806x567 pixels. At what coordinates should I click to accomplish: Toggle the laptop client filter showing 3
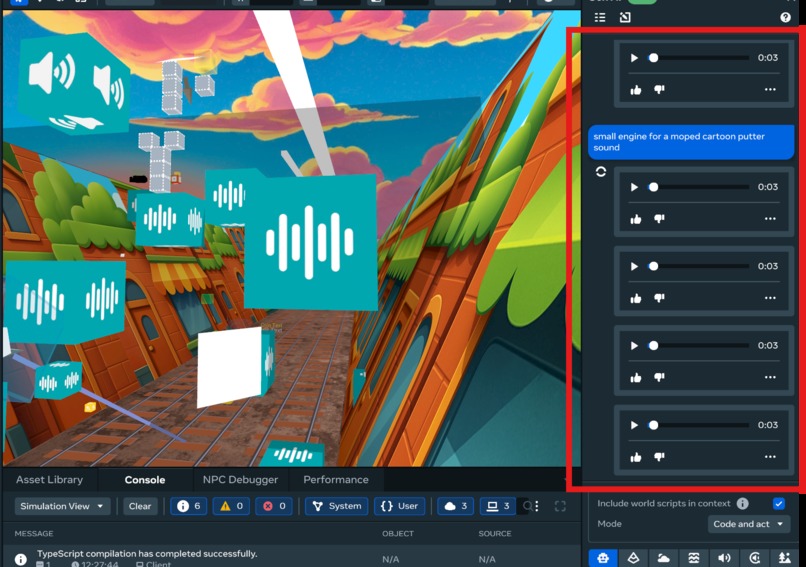pos(498,506)
